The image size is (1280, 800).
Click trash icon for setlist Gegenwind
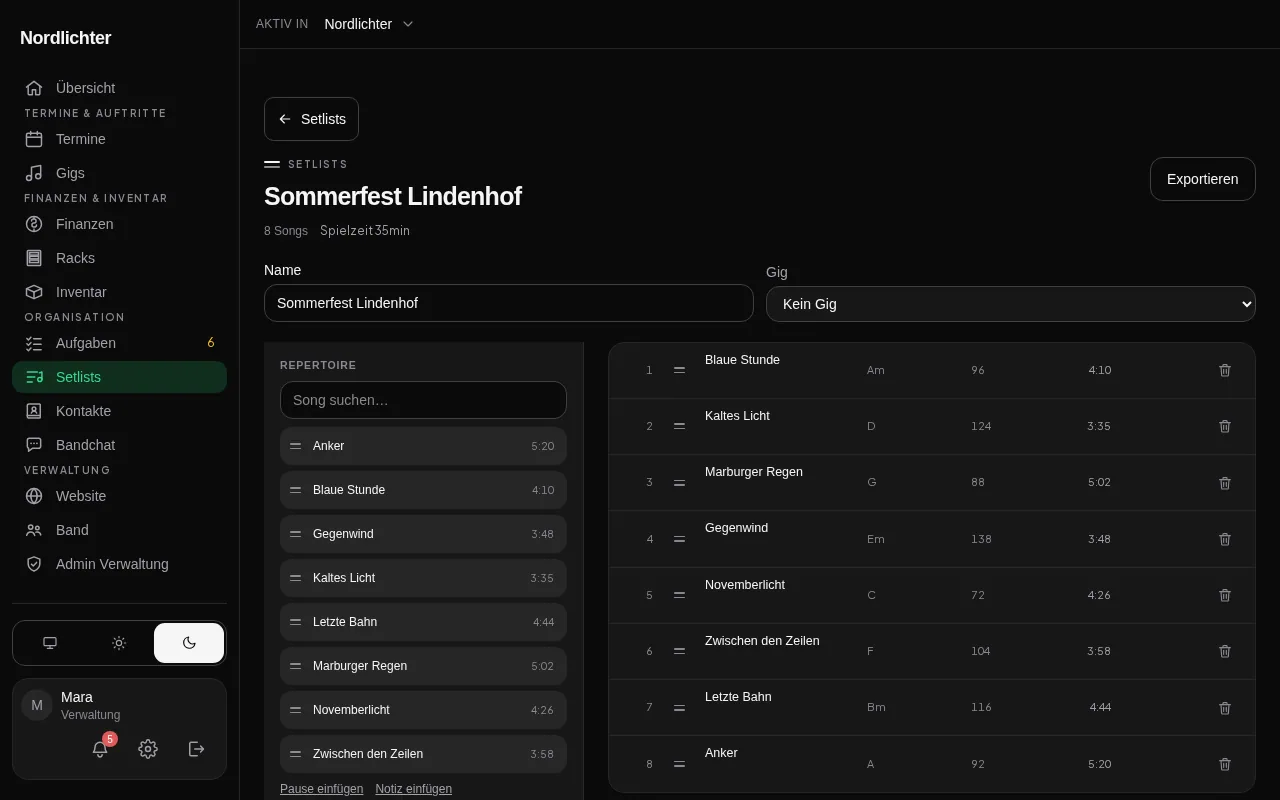click(1225, 539)
